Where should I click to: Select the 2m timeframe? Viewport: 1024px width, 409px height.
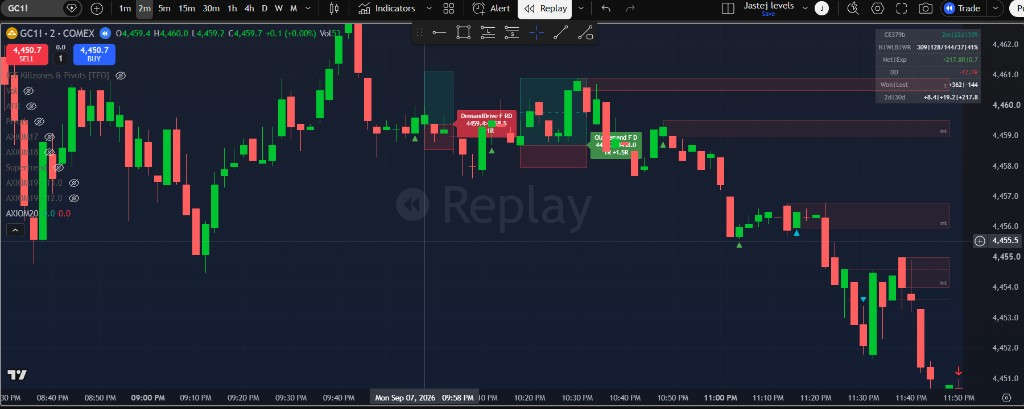(x=144, y=8)
